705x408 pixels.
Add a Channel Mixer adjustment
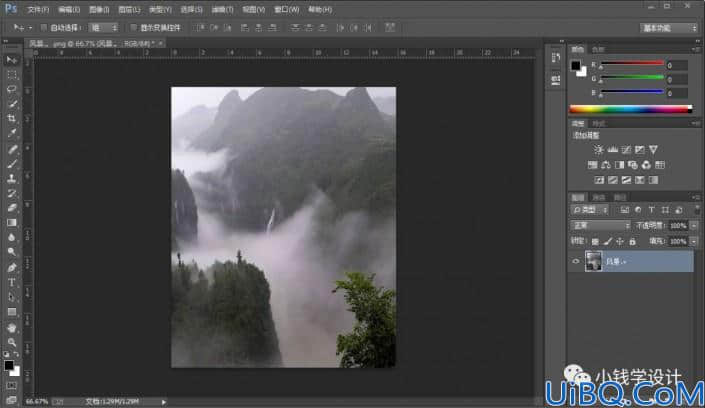646,165
